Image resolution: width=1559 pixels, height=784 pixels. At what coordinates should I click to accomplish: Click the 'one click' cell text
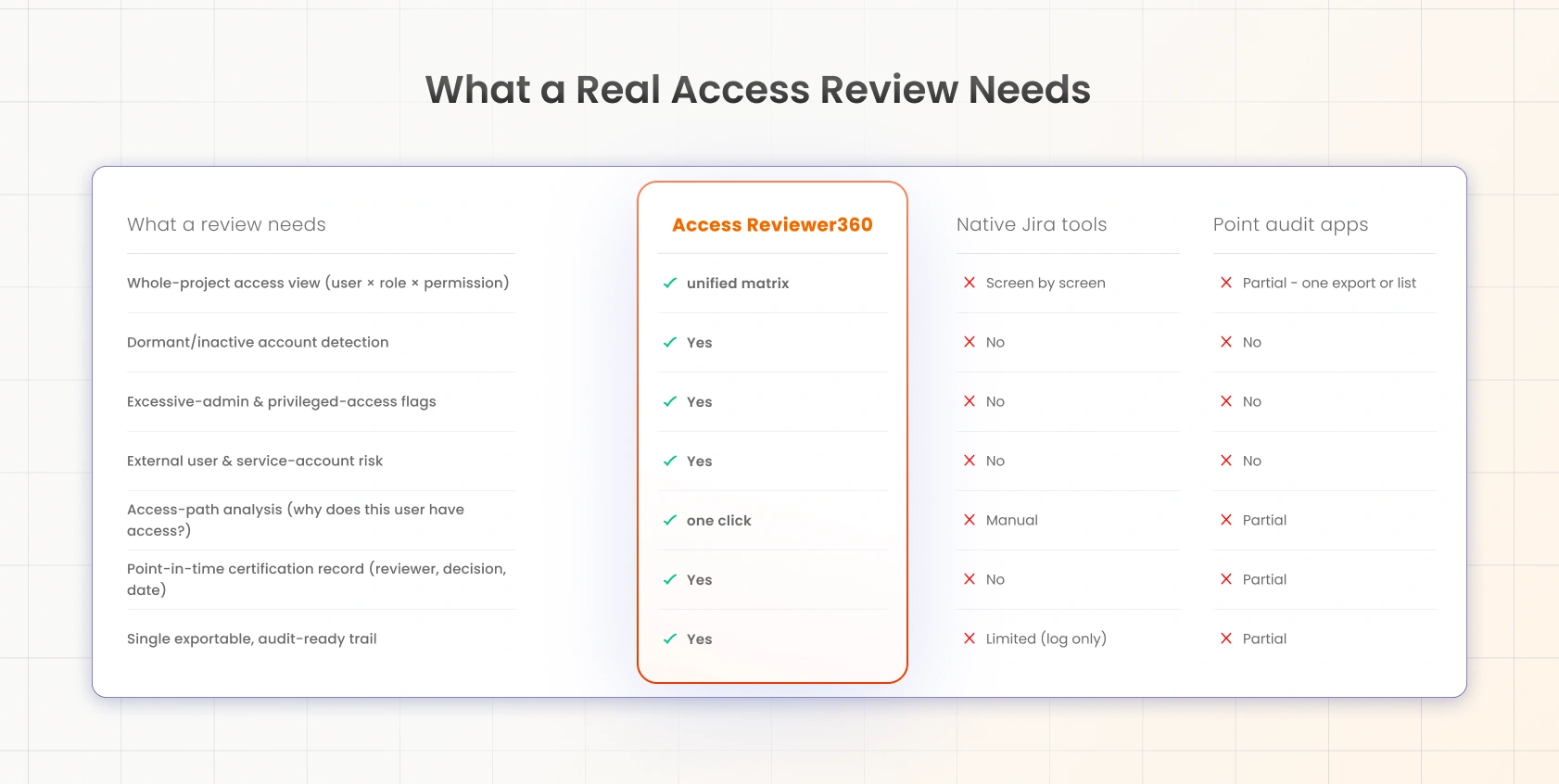(x=719, y=520)
